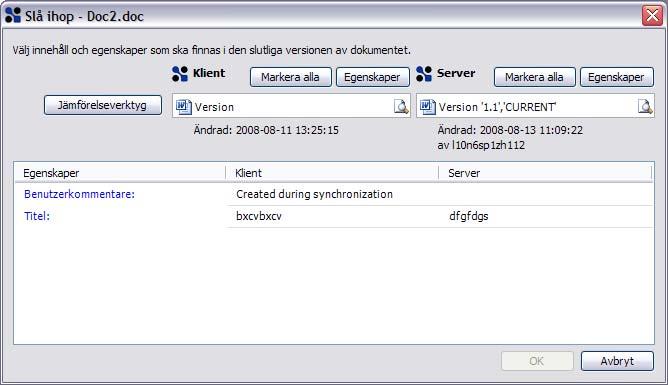Select the Klient Version field
The image size is (668, 385).
pyautogui.click(x=291, y=106)
